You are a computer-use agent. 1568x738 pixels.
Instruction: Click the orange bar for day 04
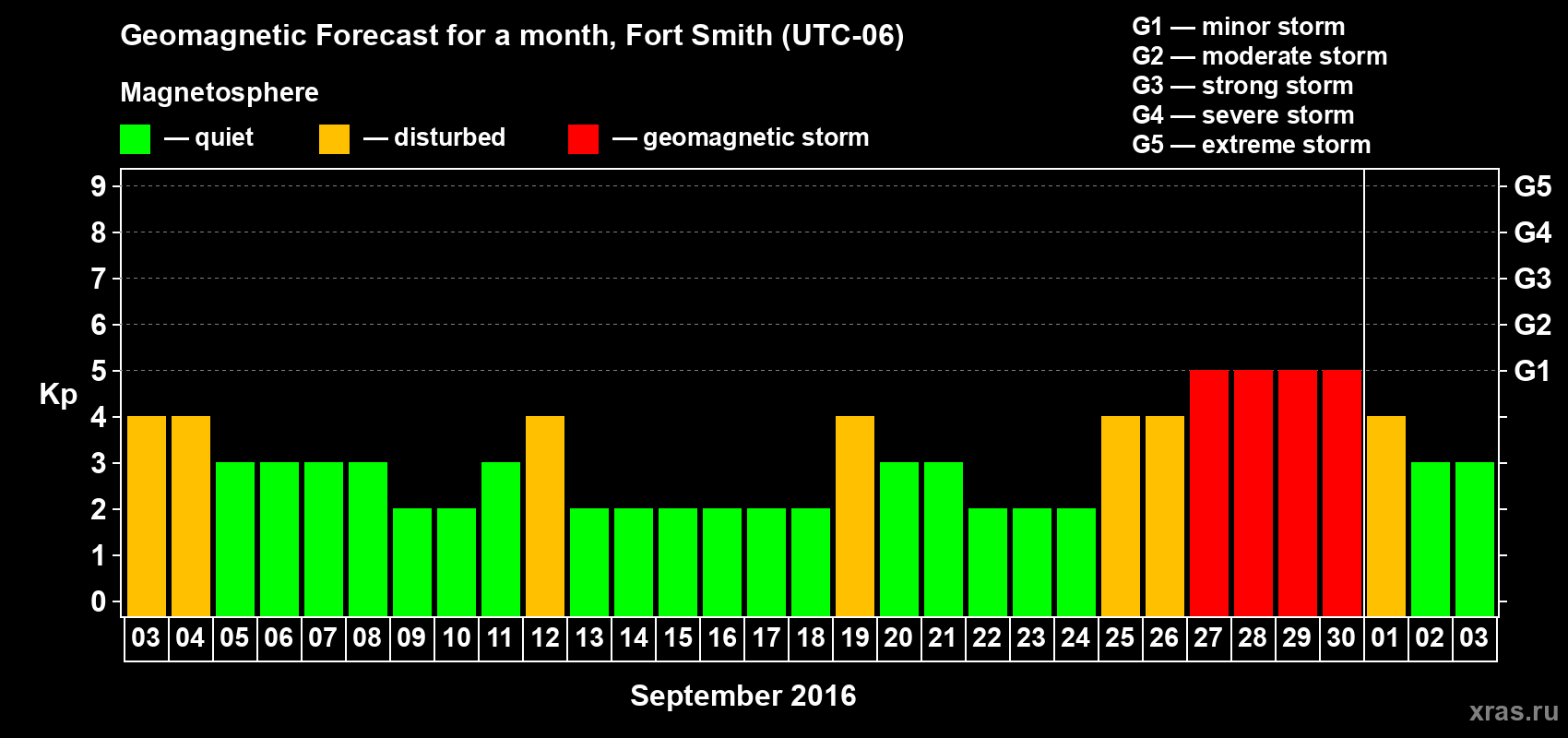click(191, 517)
